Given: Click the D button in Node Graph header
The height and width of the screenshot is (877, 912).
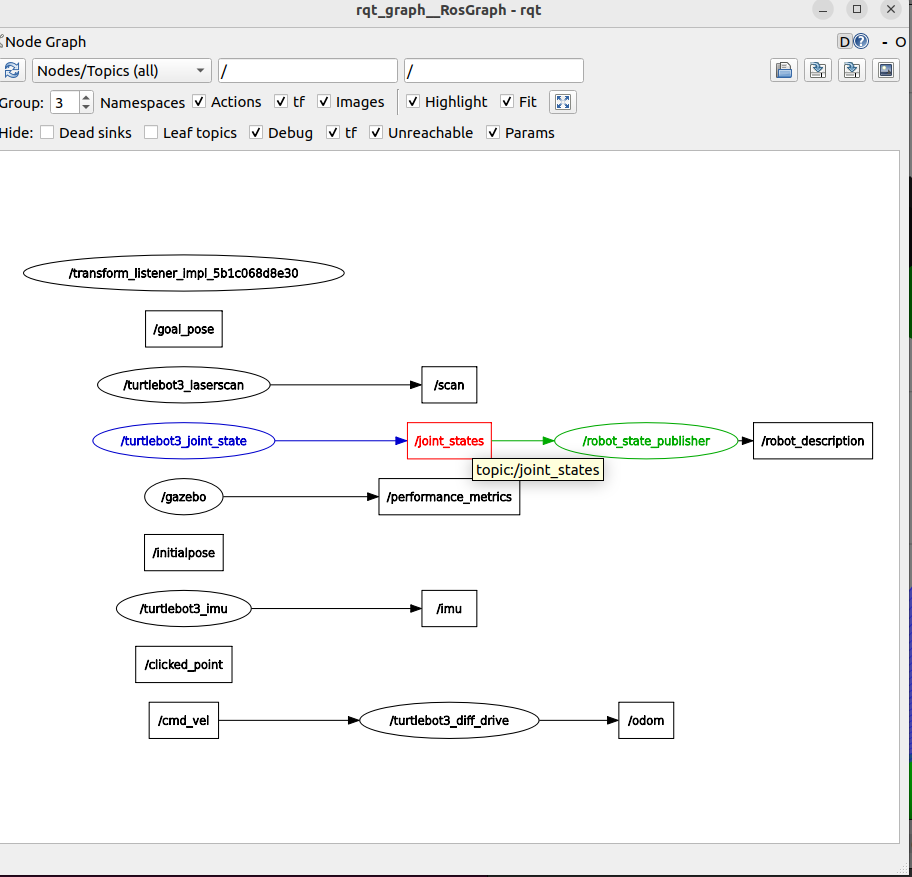Looking at the screenshot, I should pos(844,42).
